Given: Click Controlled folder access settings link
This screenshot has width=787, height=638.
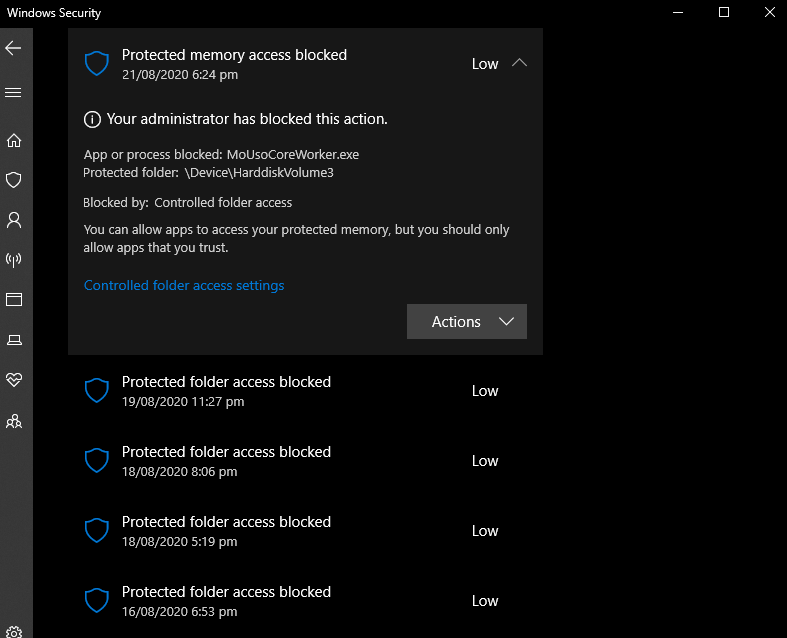Looking at the screenshot, I should coord(184,285).
